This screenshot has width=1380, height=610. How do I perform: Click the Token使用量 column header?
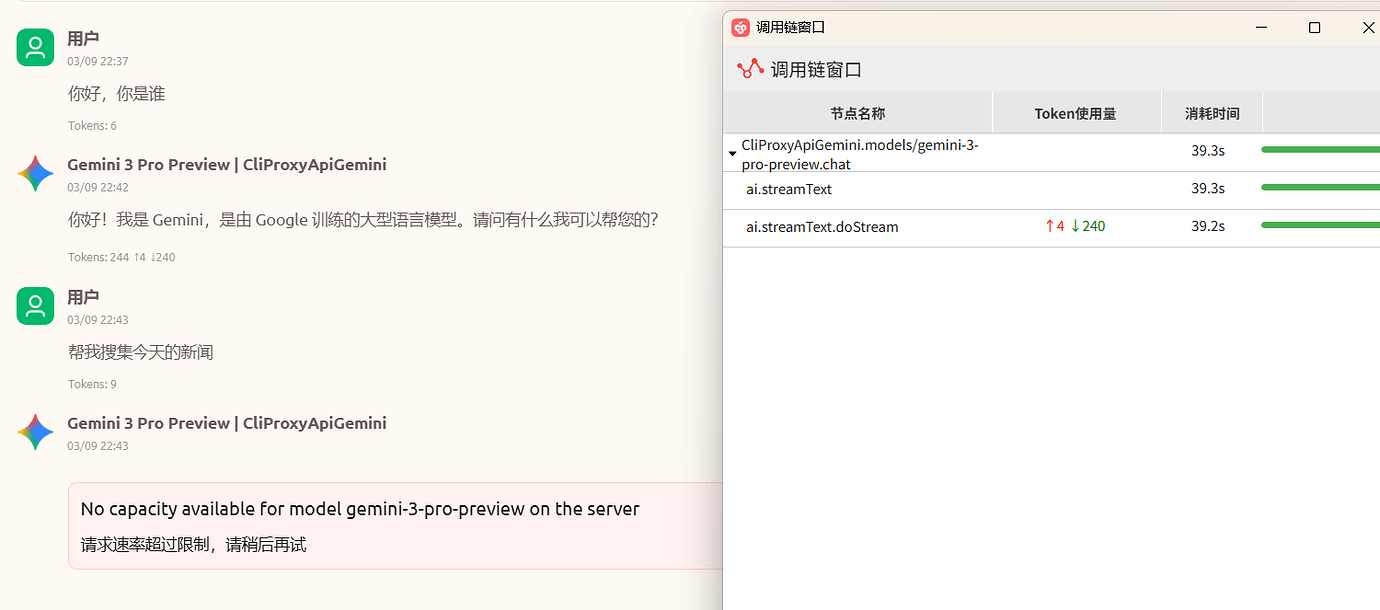pos(1076,113)
